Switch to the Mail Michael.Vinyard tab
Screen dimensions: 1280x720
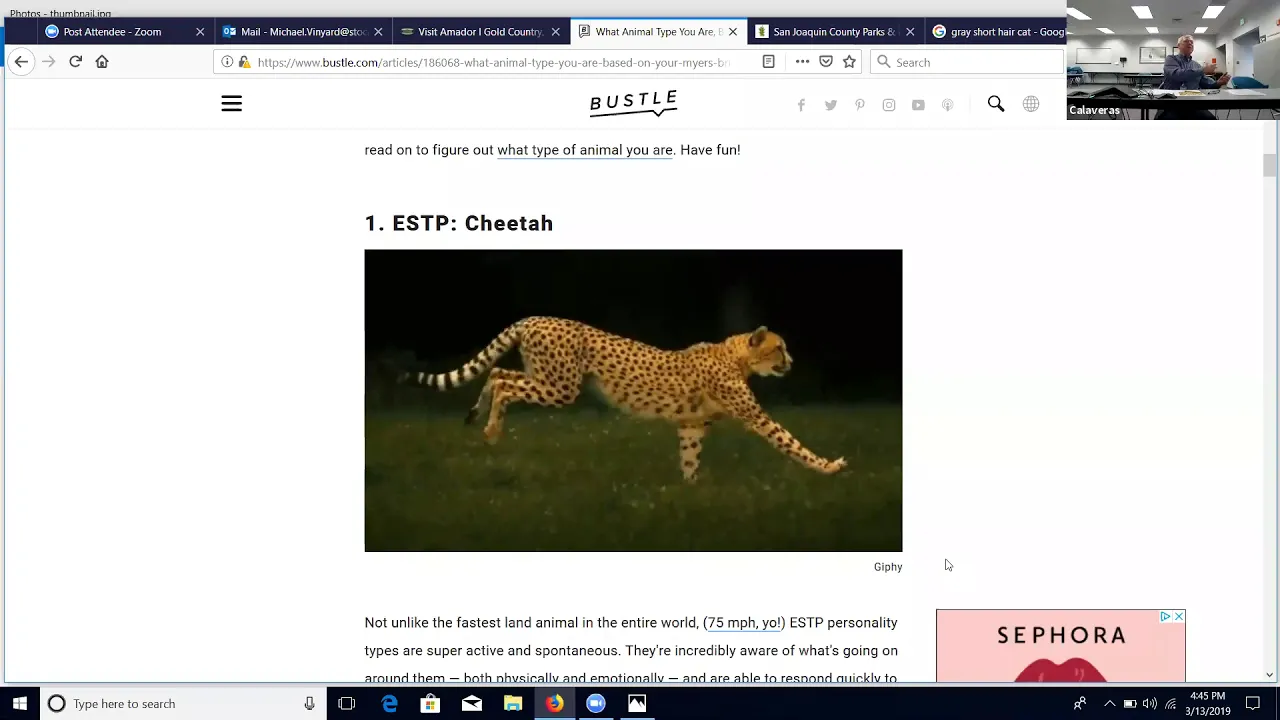click(x=304, y=32)
